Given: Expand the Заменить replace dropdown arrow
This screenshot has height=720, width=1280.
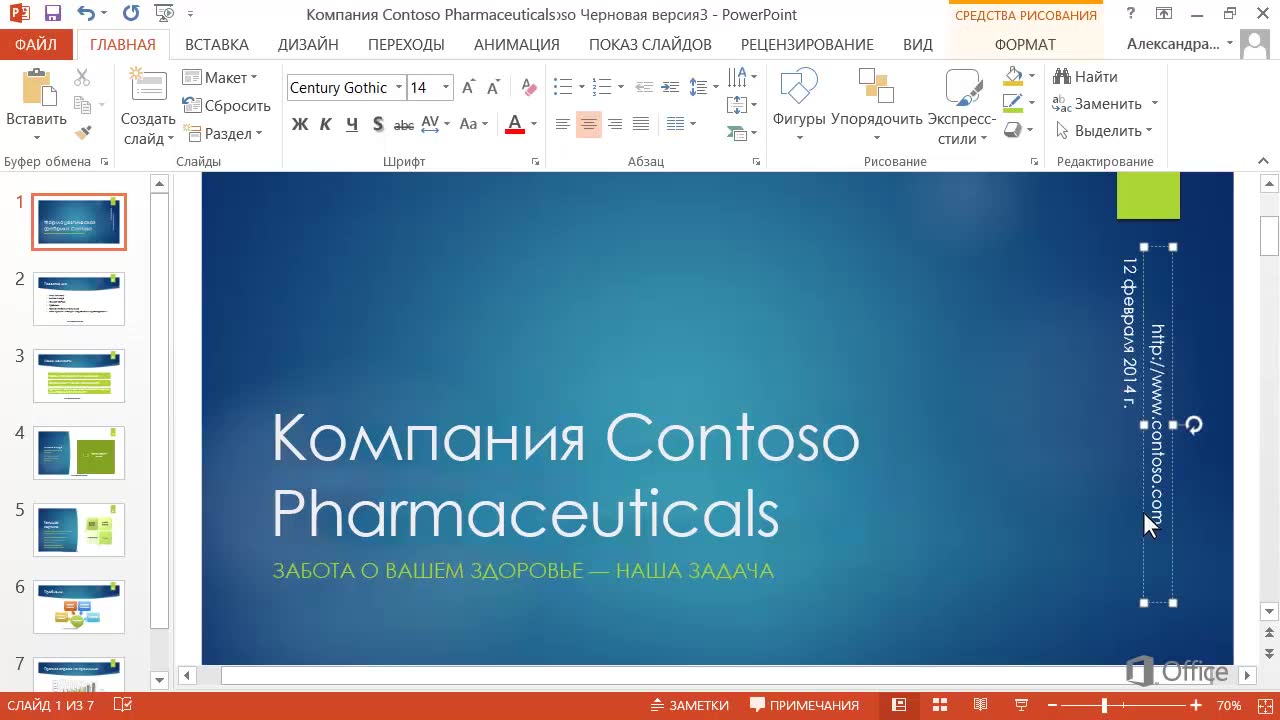Looking at the screenshot, I should [1154, 104].
